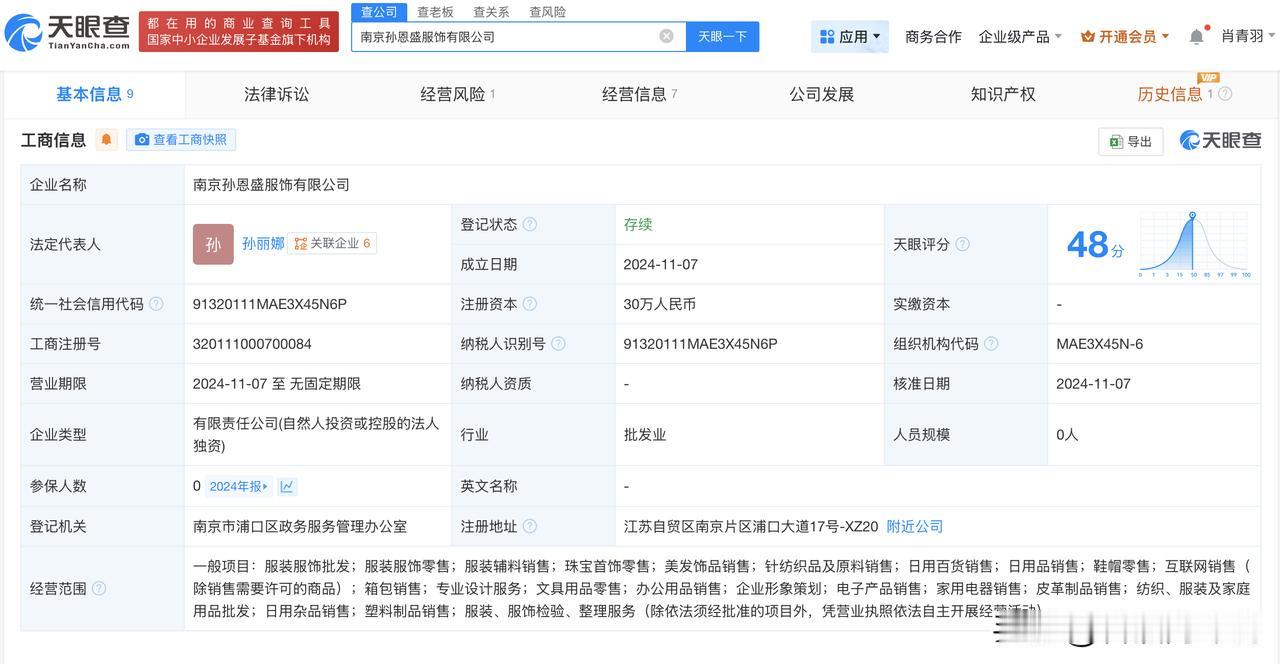1280x664 pixels.
Task: Open the 附近公司 link
Action: pyautogui.click(x=914, y=526)
